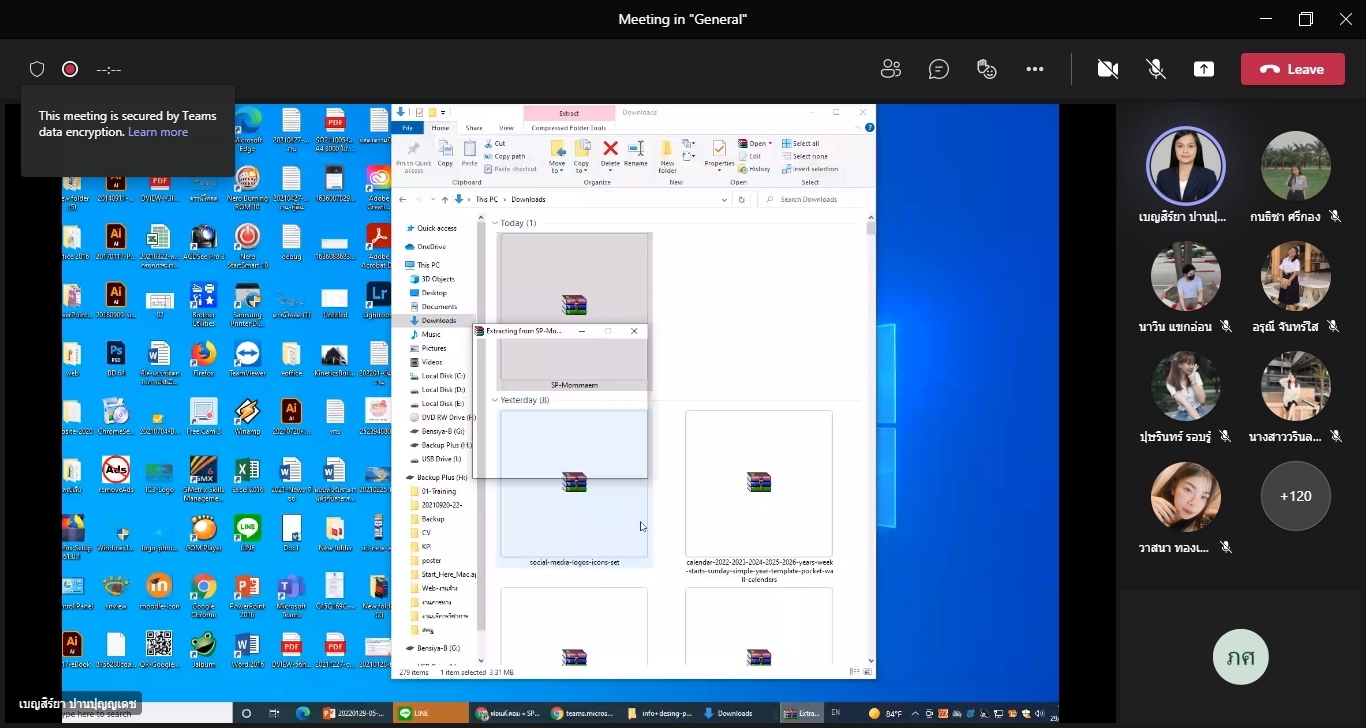Open Word 2016 desktop shortcut
The width and height of the screenshot is (1366, 728).
pos(247,650)
